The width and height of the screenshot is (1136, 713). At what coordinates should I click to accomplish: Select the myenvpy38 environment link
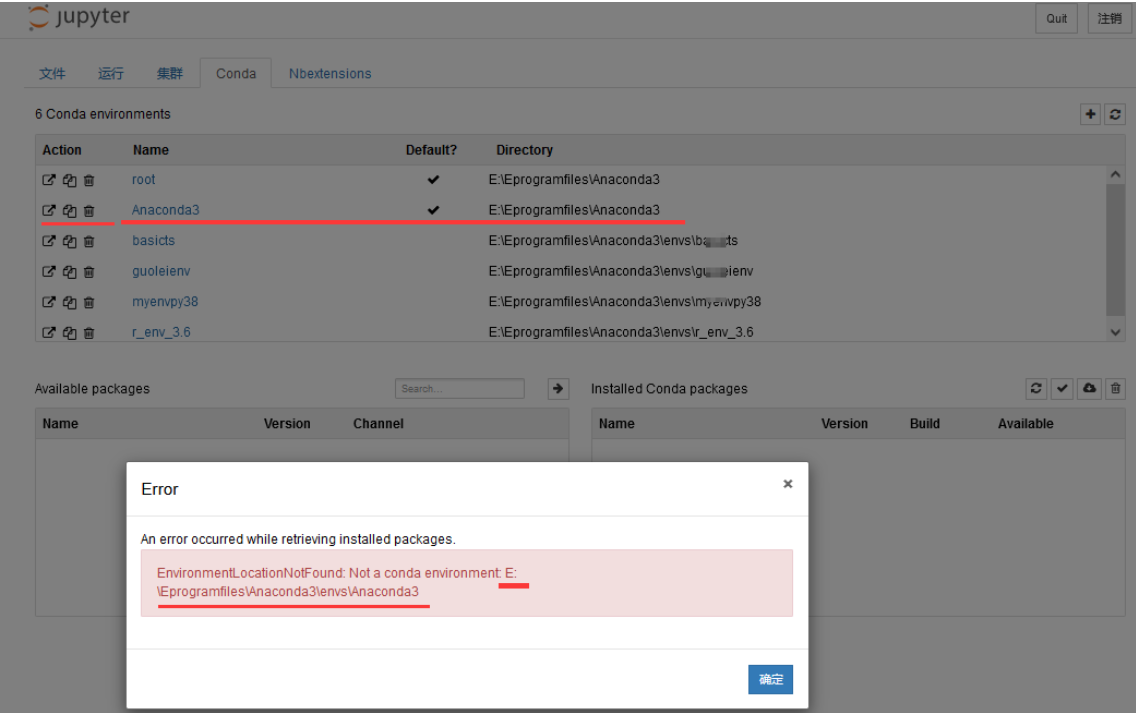pos(164,301)
